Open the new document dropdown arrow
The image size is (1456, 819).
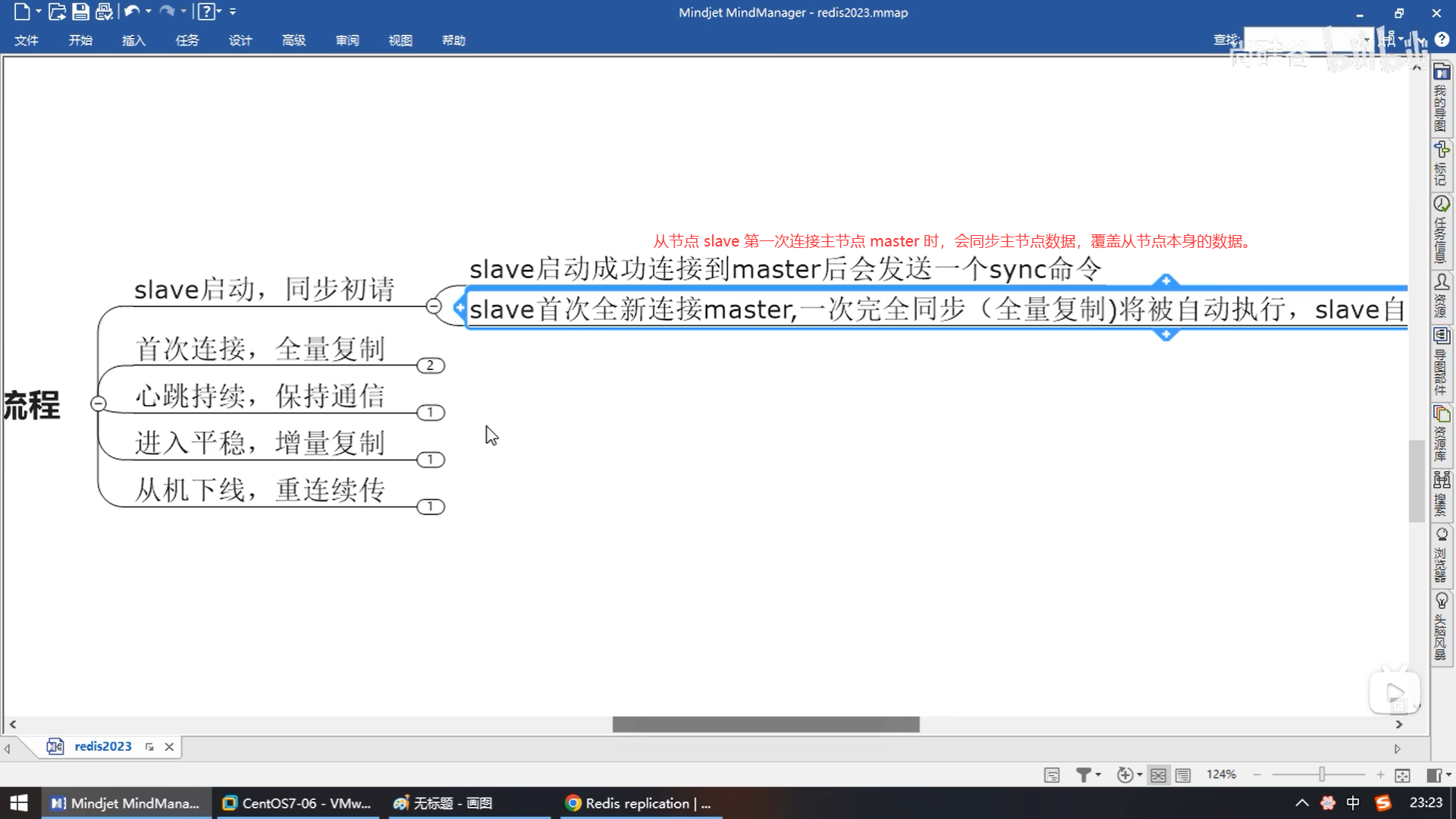[x=39, y=11]
